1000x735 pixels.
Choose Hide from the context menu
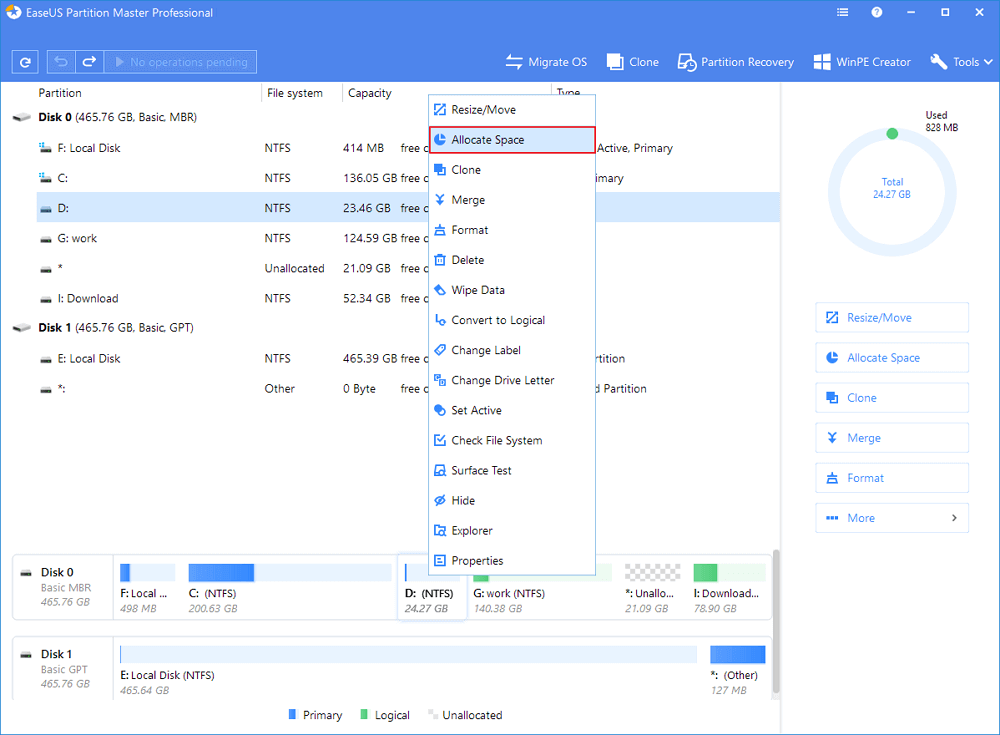tap(512, 500)
